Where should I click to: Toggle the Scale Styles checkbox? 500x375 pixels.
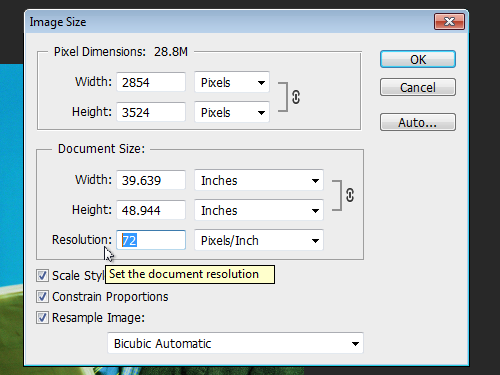[42, 276]
